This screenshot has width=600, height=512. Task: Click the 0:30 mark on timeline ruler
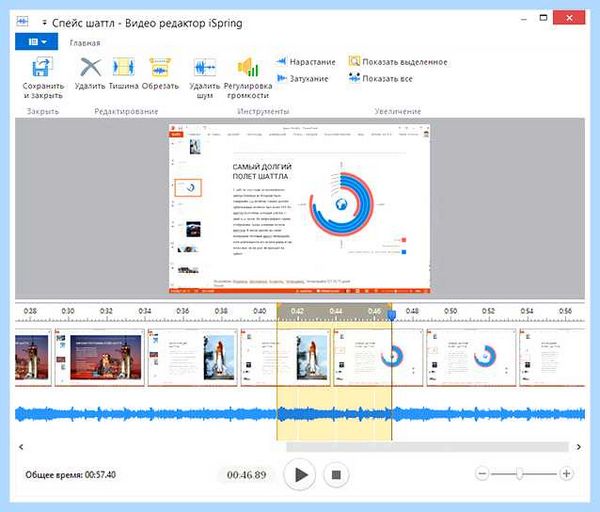tap(68, 311)
